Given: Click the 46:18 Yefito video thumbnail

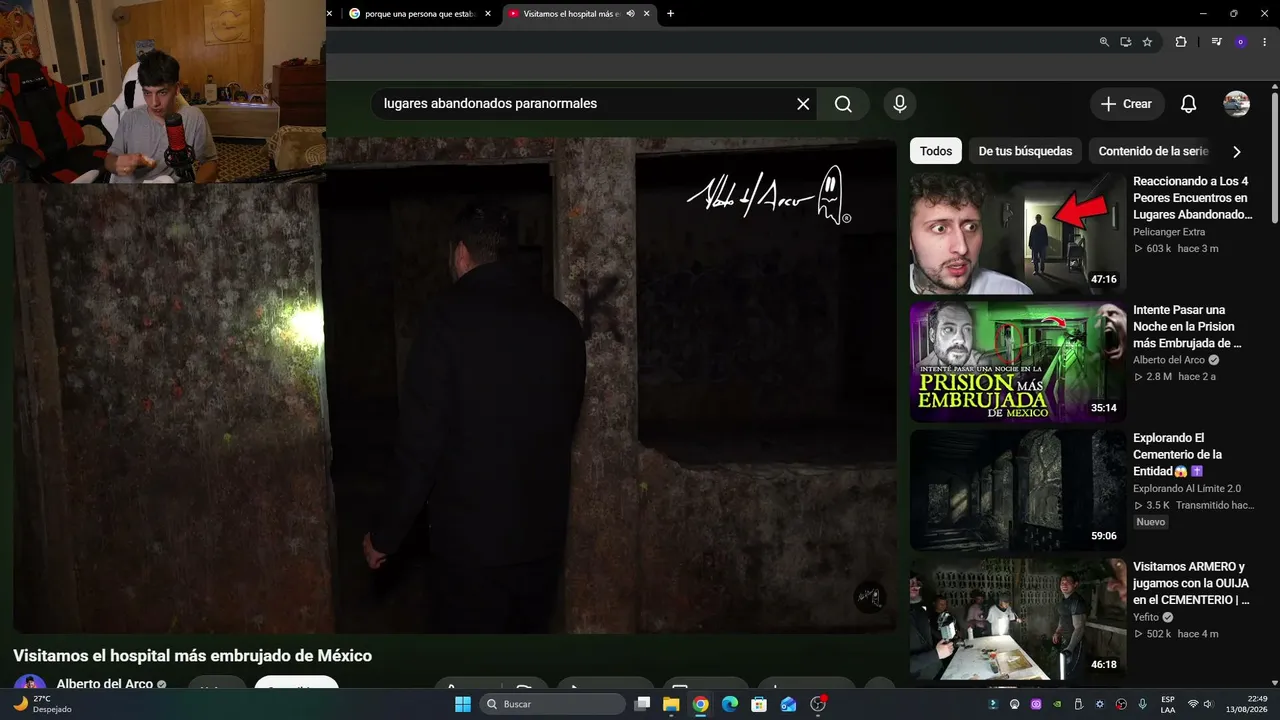Looking at the screenshot, I should pyautogui.click(x=1018, y=618).
